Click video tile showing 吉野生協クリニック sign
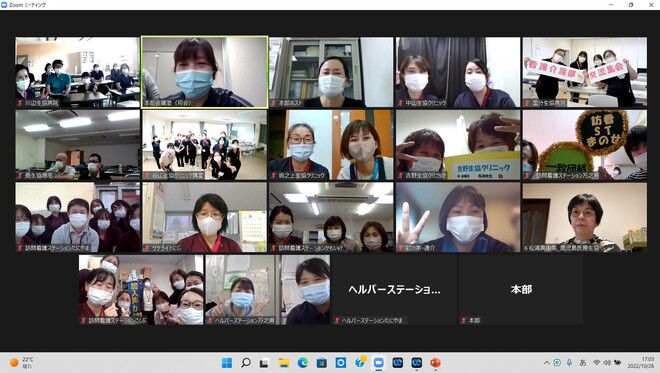Screen dimensions: 660x373 [458, 145]
